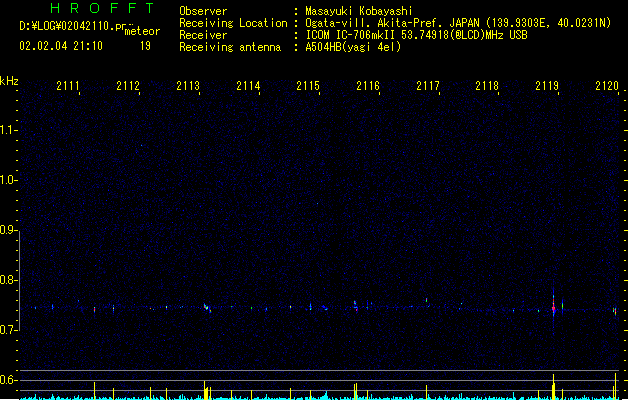Screen dimensions: 629x400
Task: Click the 2113 time axis marker
Action: 188,86
